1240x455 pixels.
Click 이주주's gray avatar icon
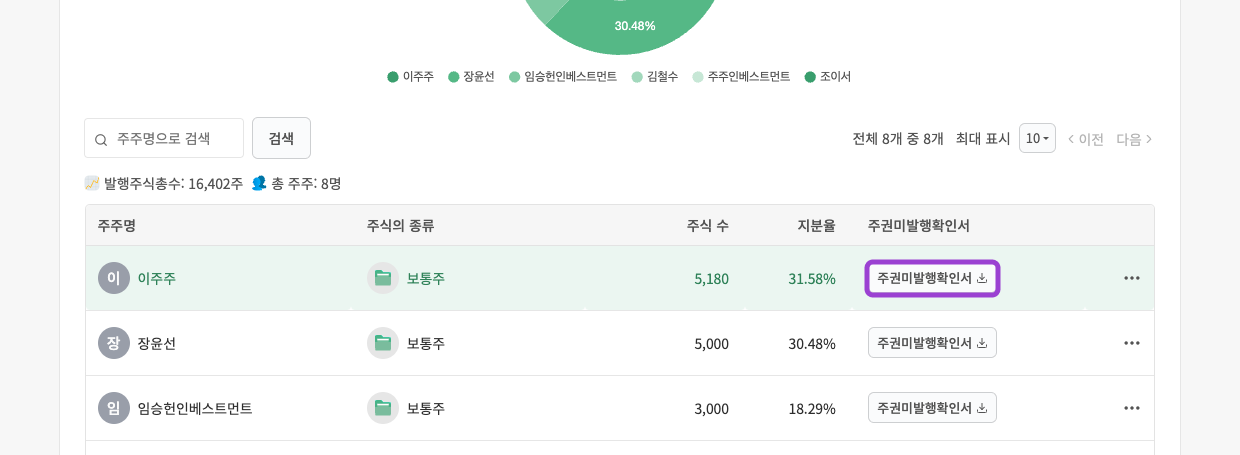pyautogui.click(x=114, y=278)
